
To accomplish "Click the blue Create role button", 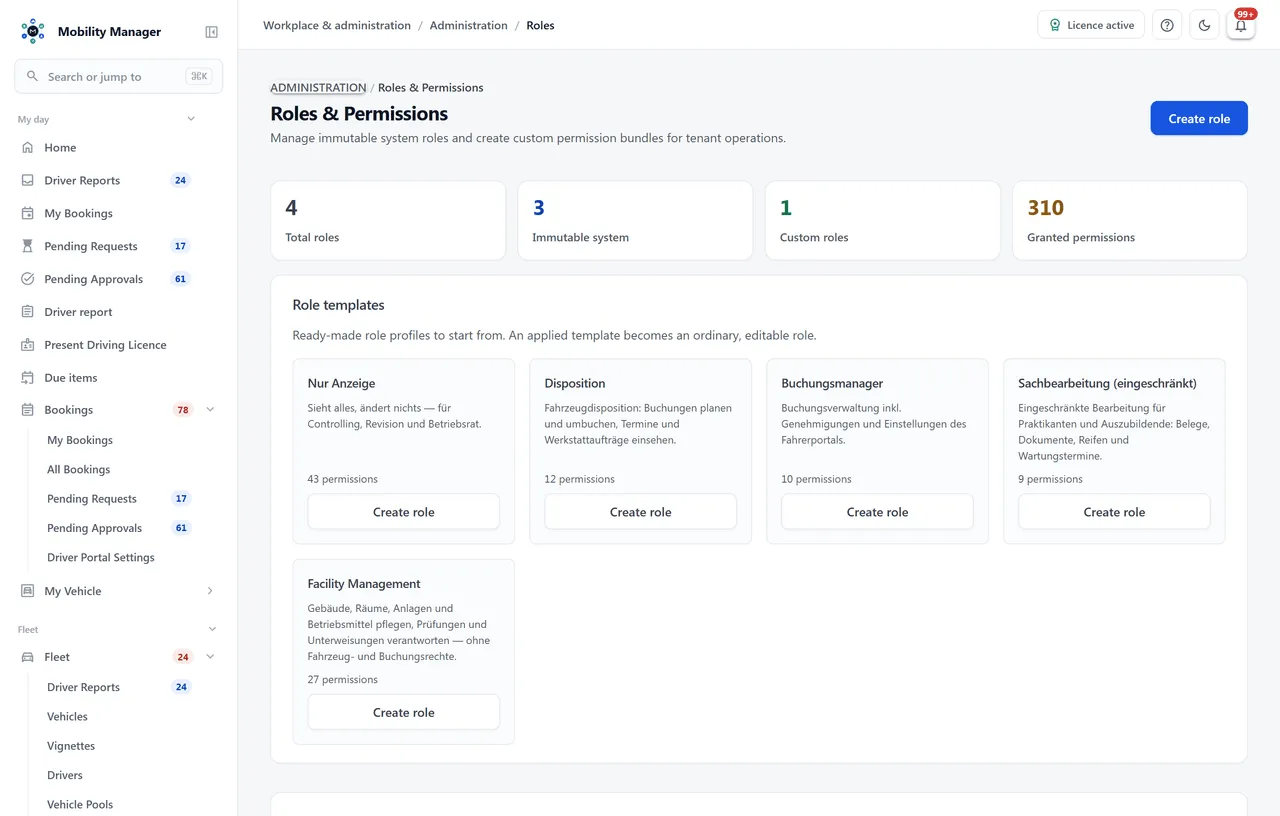I will coord(1199,118).
